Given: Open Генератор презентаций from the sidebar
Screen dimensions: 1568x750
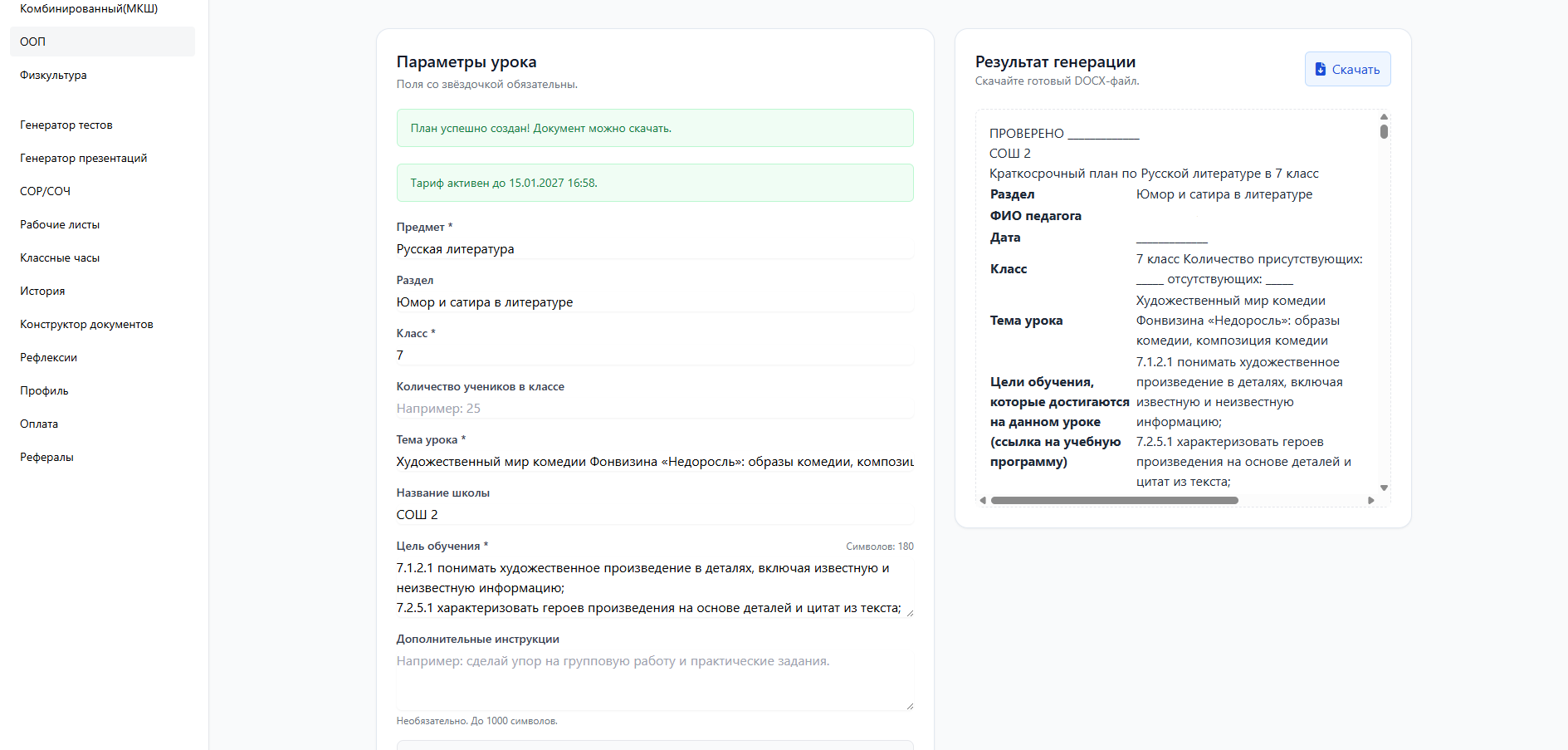Looking at the screenshot, I should 84,158.
